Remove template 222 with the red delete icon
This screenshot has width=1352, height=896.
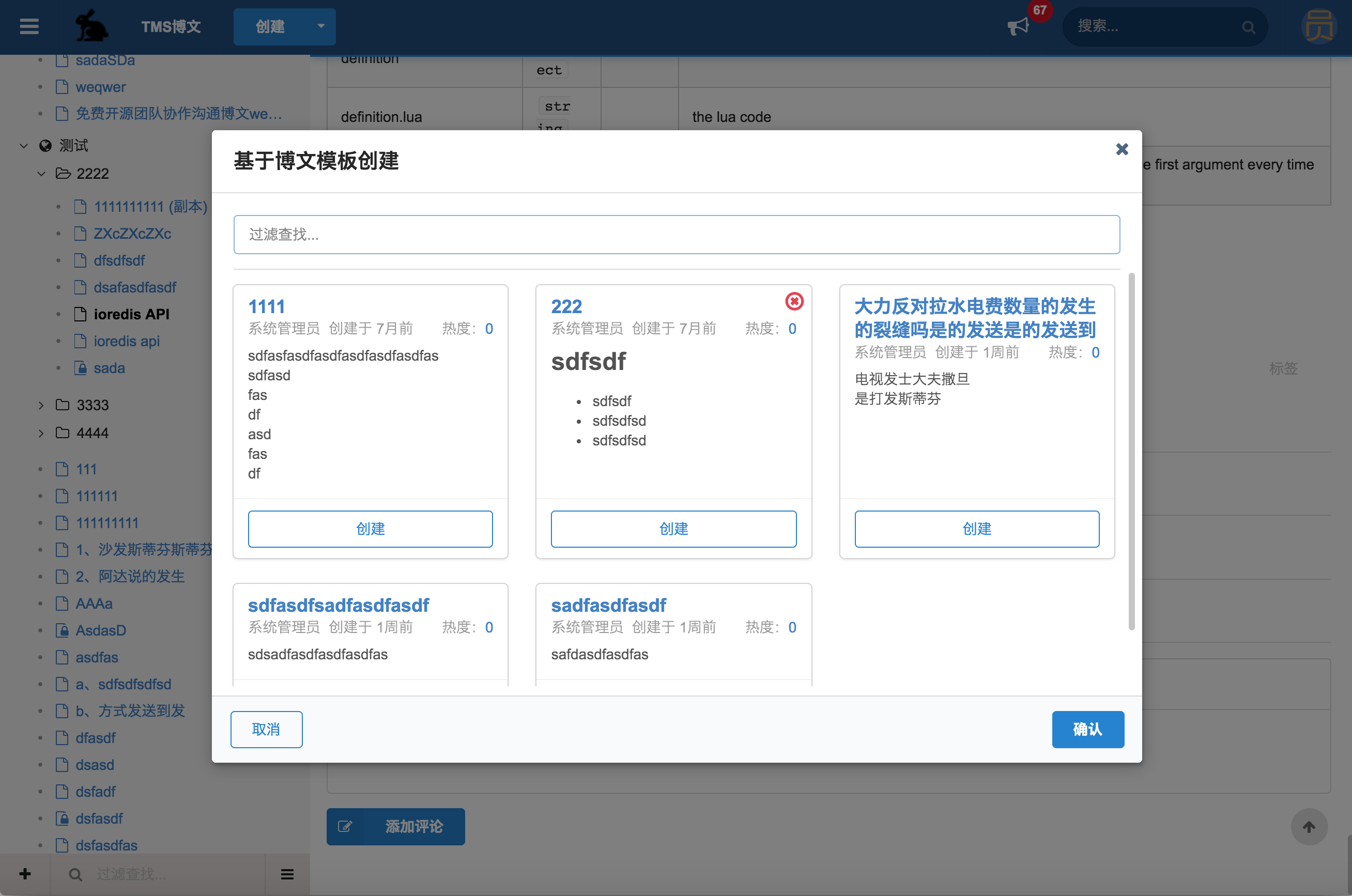794,301
